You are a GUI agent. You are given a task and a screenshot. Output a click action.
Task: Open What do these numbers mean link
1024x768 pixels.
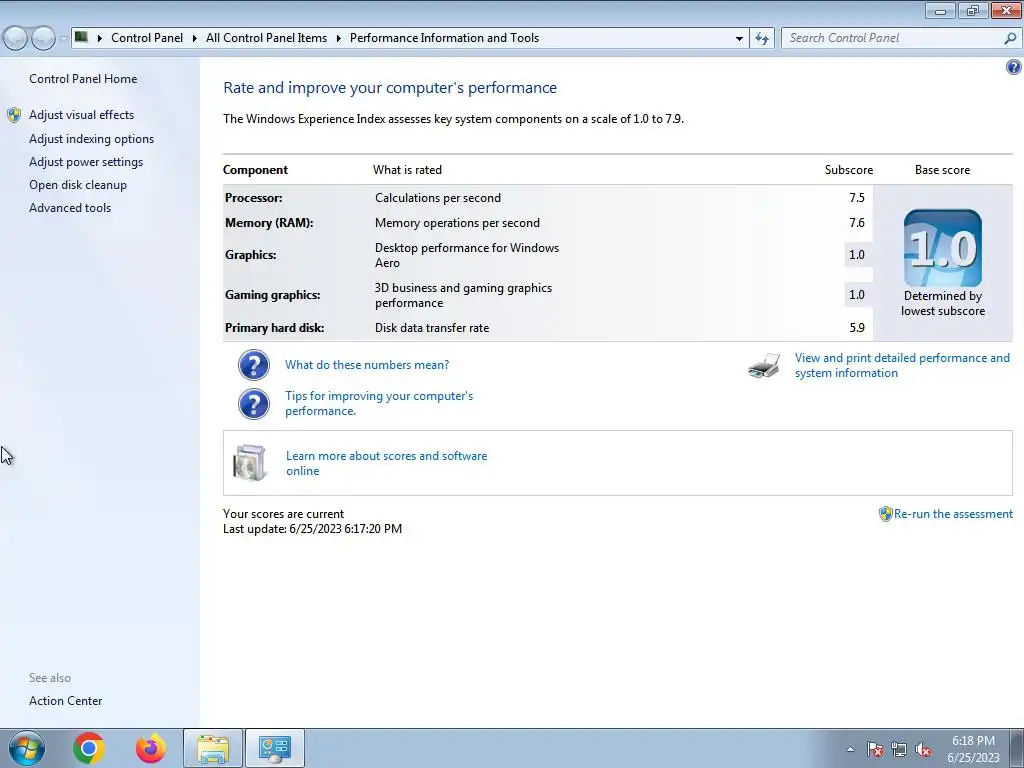pos(367,365)
